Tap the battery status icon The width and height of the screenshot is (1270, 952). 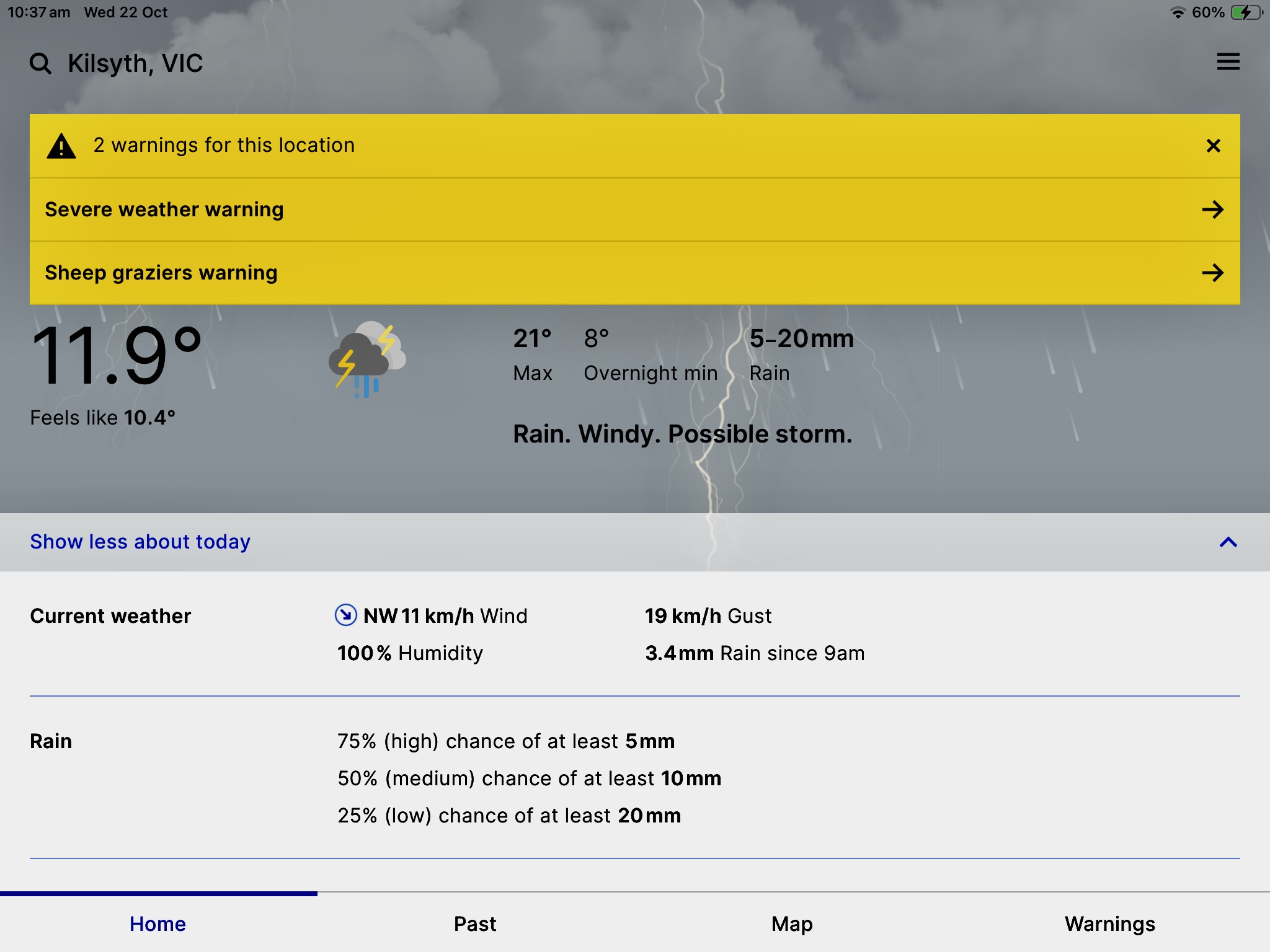coord(1245,12)
